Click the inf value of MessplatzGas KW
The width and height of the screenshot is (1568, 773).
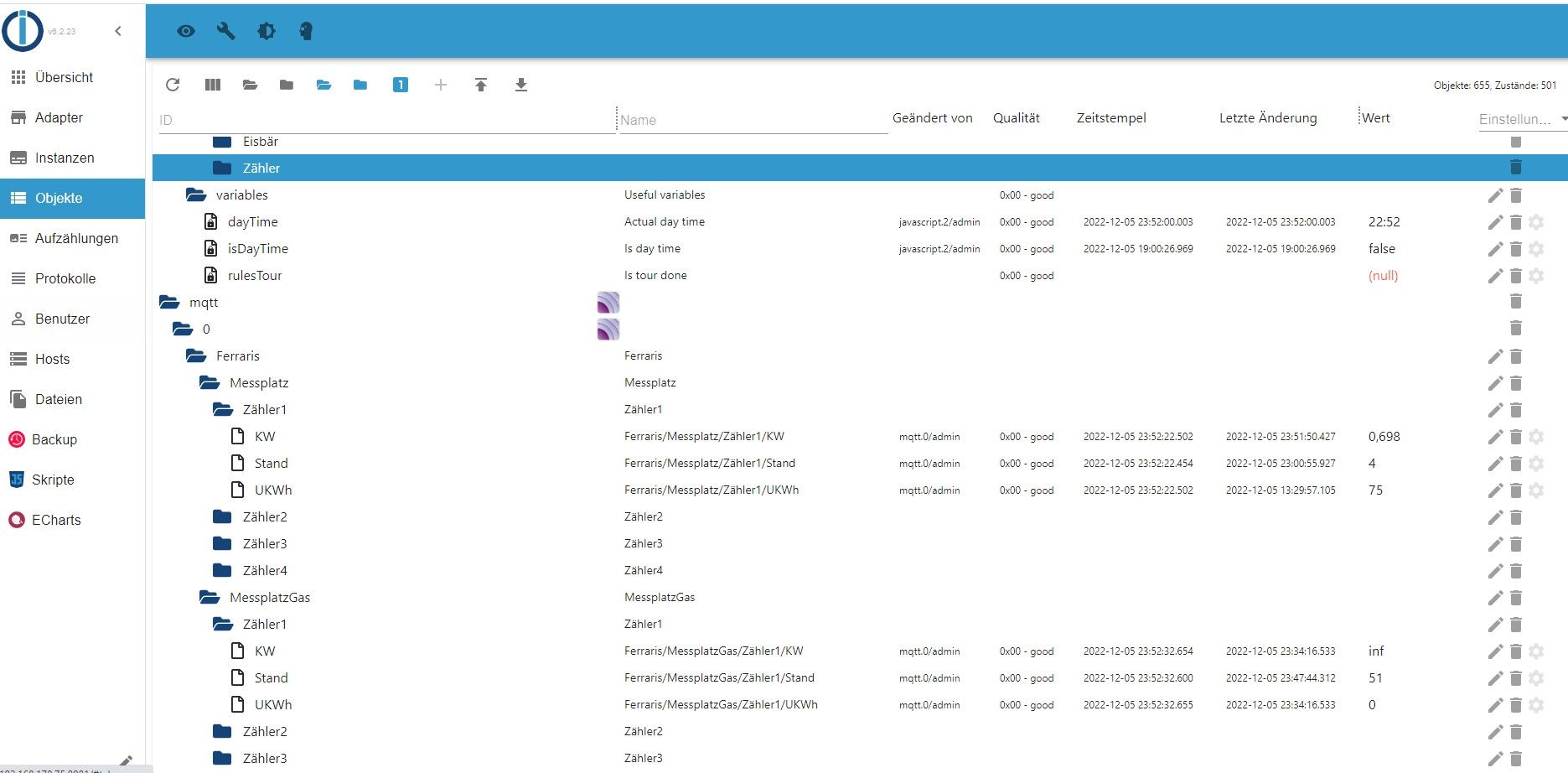click(x=1376, y=651)
